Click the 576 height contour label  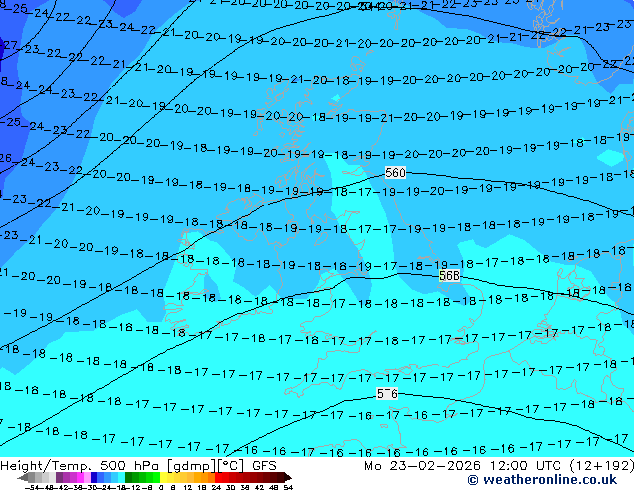tap(387, 393)
